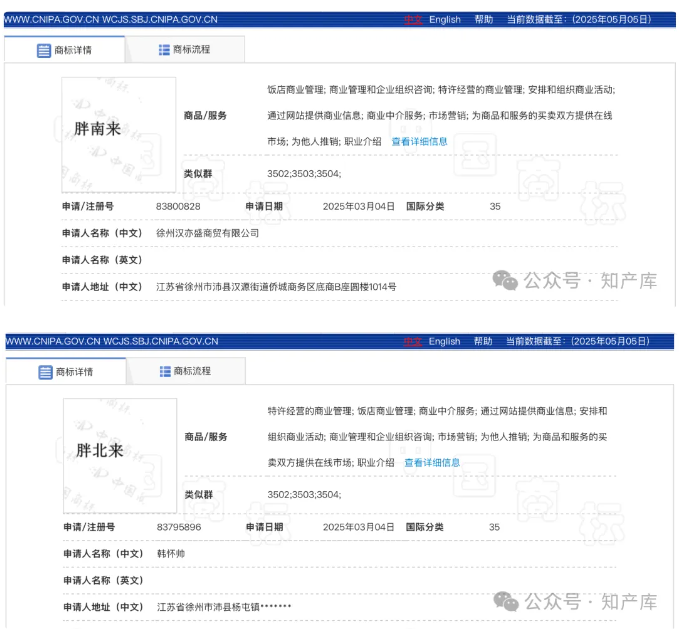The image size is (682, 629).
Task: Open 查看详细信息 link for 胖北来 services
Action: coord(432,463)
